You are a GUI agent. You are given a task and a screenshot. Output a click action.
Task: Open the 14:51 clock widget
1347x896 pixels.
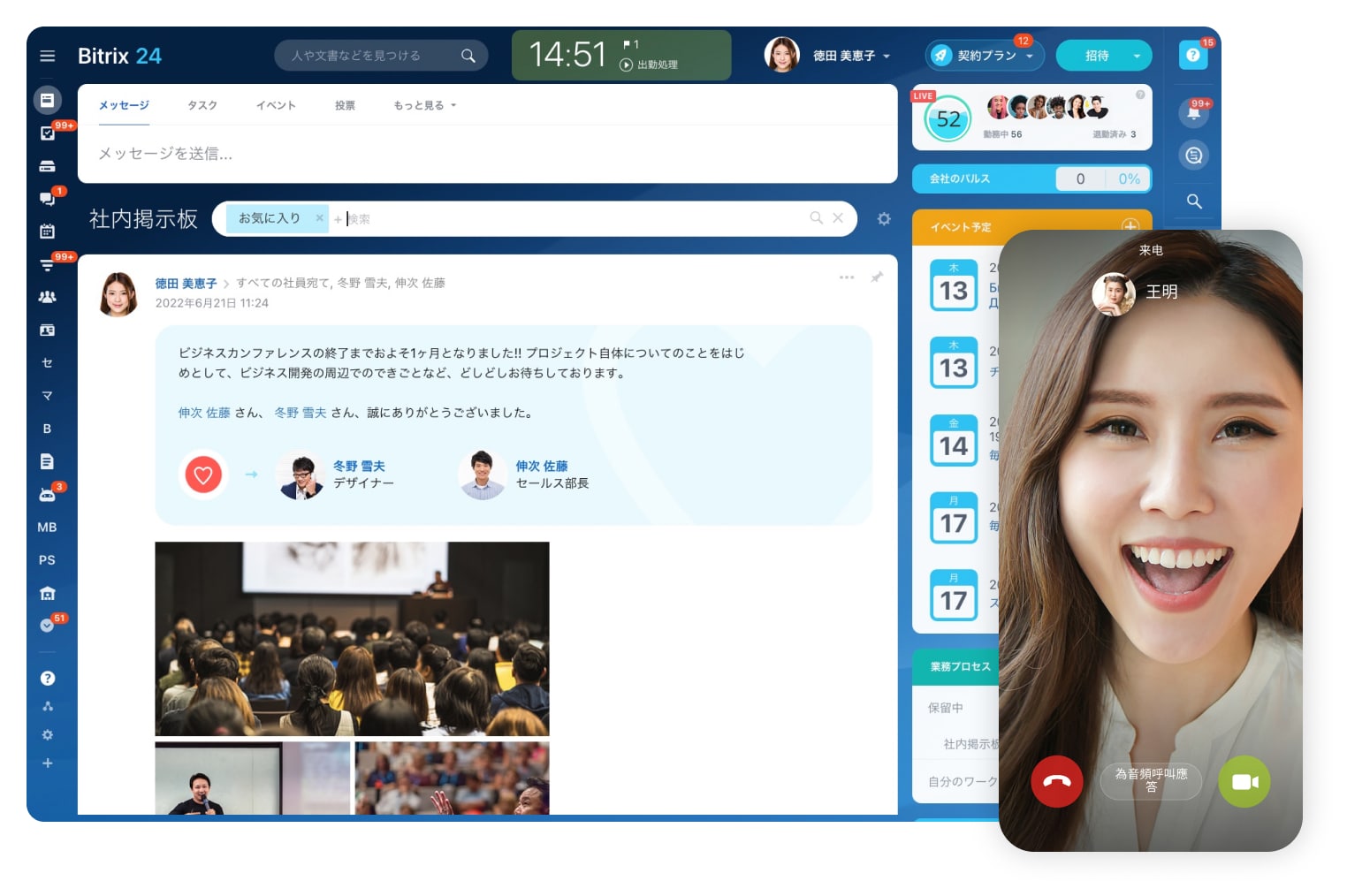point(567,55)
